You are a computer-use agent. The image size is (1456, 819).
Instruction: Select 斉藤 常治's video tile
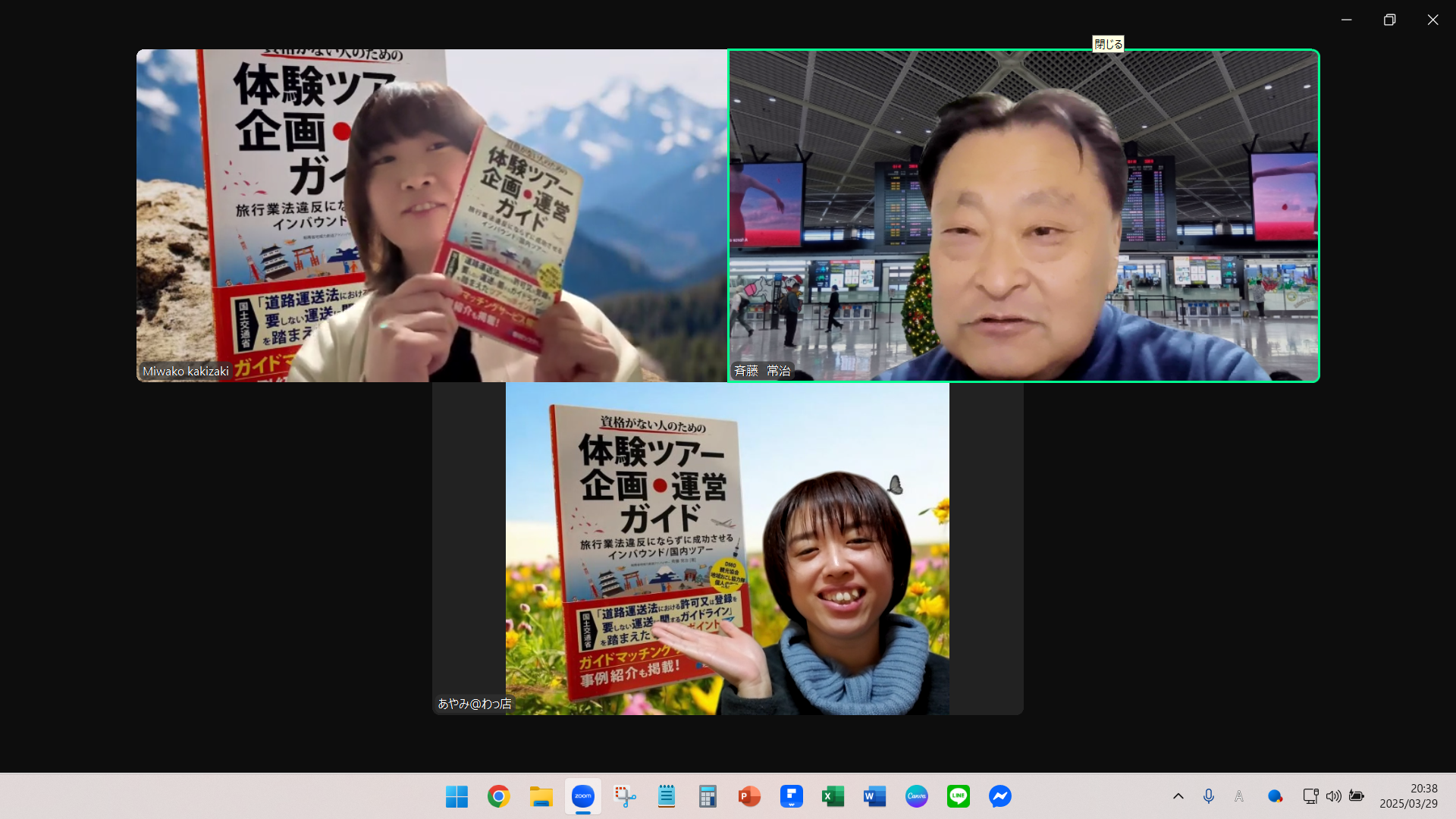(x=1024, y=215)
